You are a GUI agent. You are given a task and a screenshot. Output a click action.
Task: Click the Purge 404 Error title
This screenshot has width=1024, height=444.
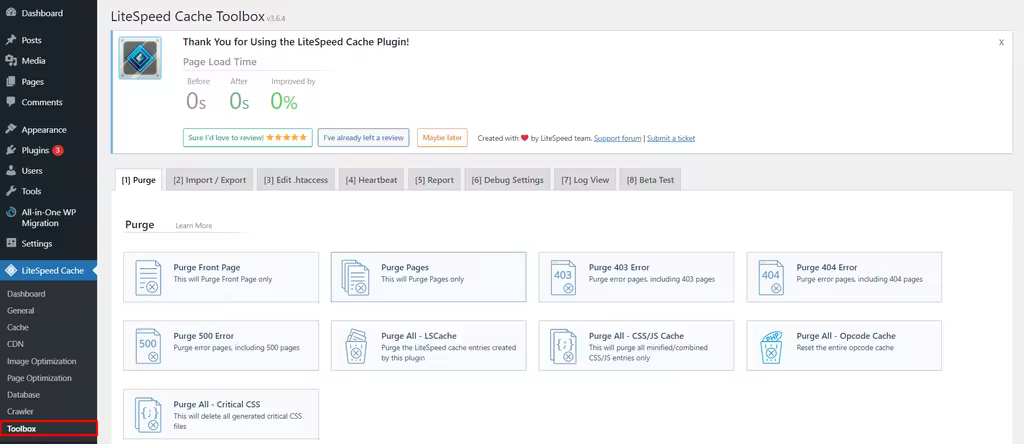click(827, 268)
